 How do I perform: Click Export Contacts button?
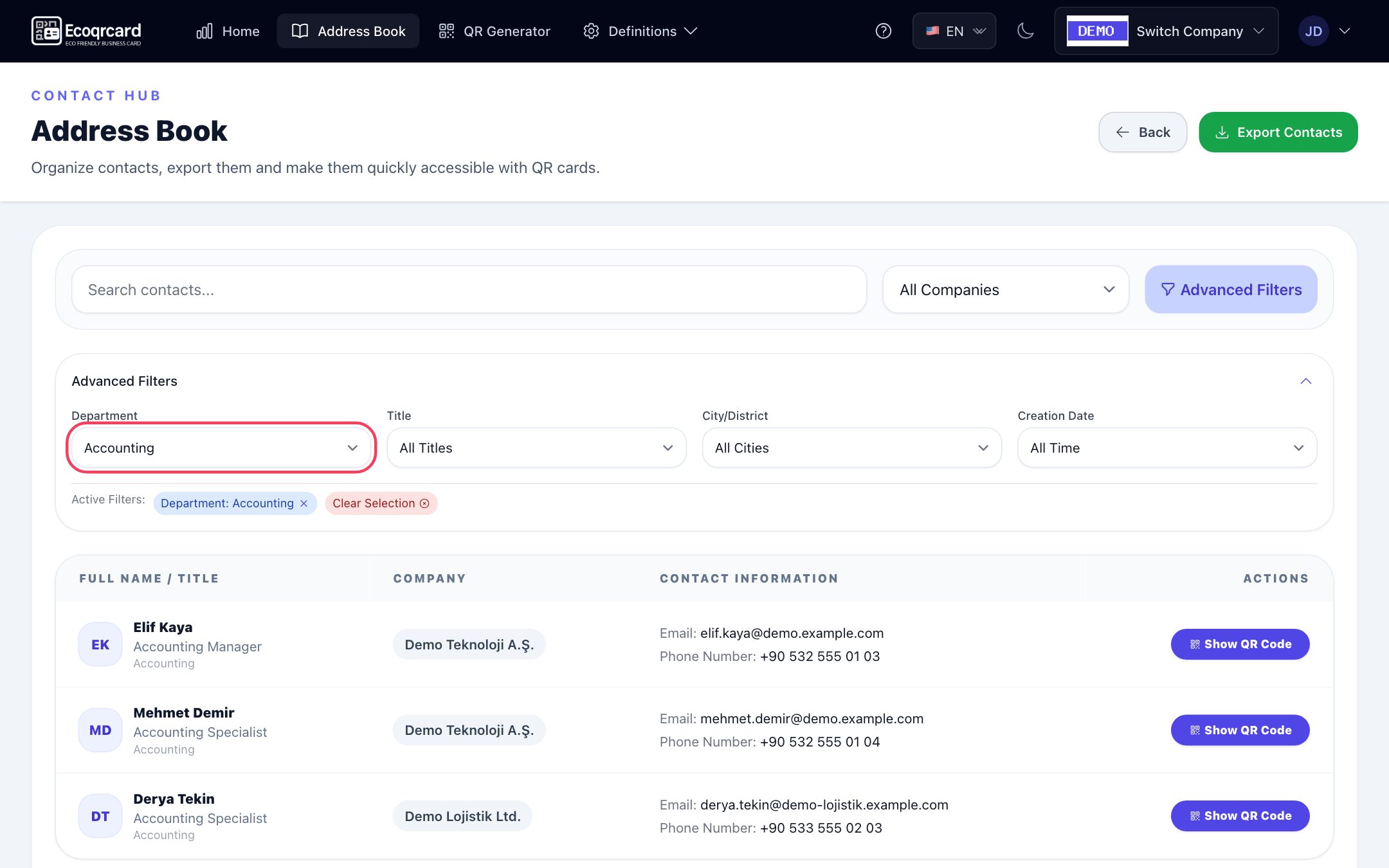click(x=1278, y=132)
